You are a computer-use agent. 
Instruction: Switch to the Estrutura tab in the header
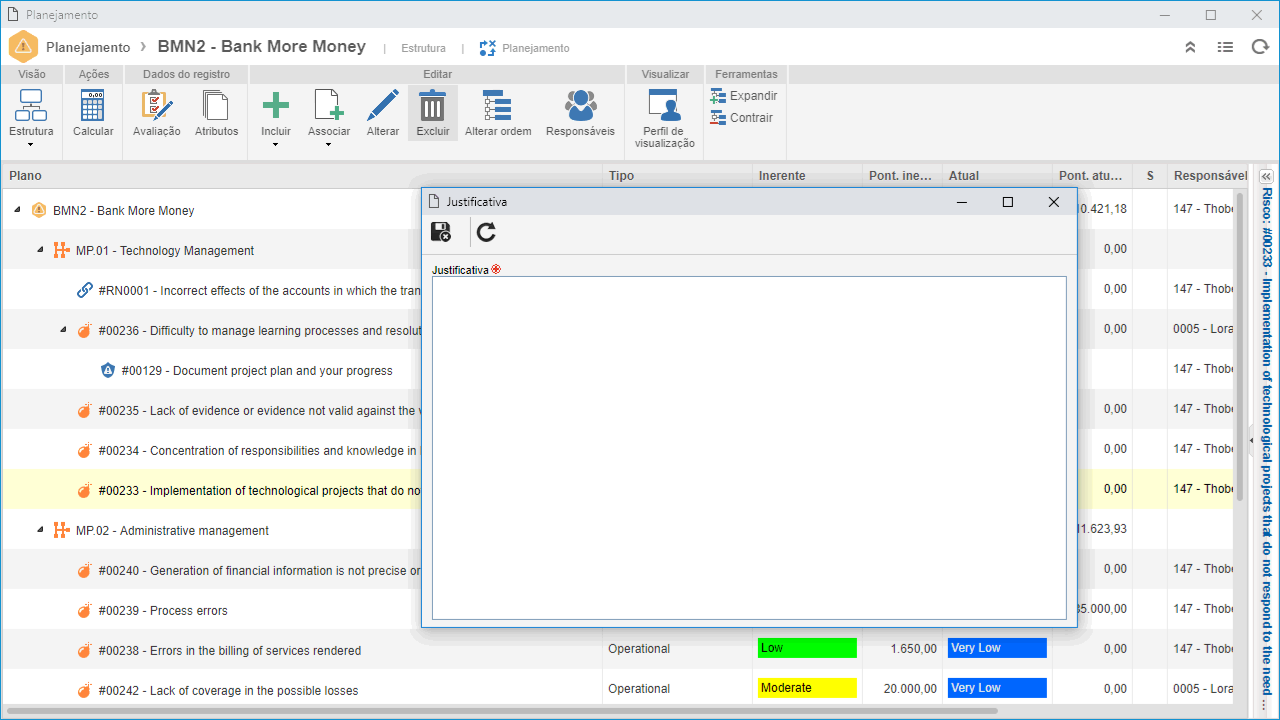(423, 48)
